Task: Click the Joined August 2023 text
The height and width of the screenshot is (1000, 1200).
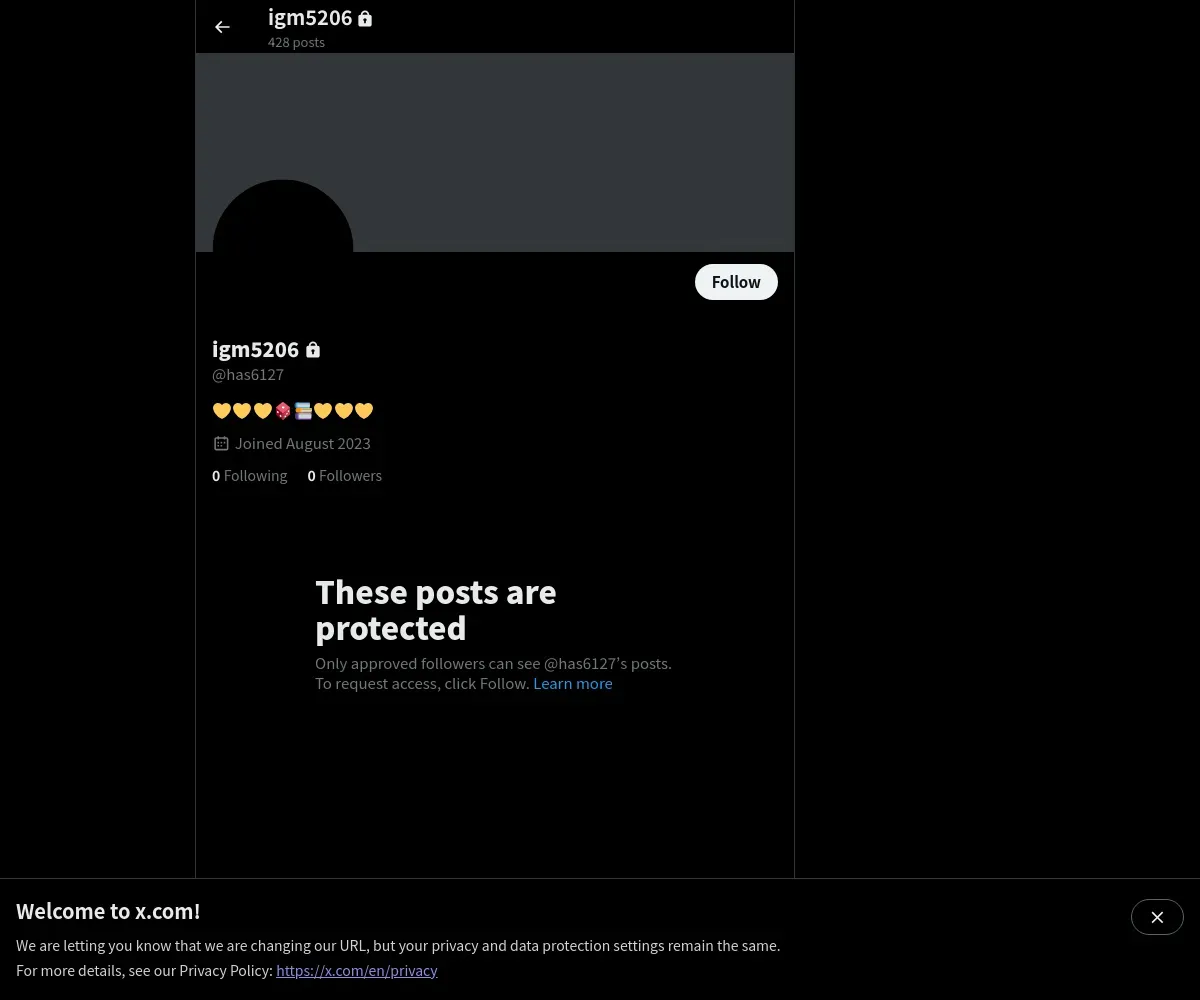Action: (303, 443)
